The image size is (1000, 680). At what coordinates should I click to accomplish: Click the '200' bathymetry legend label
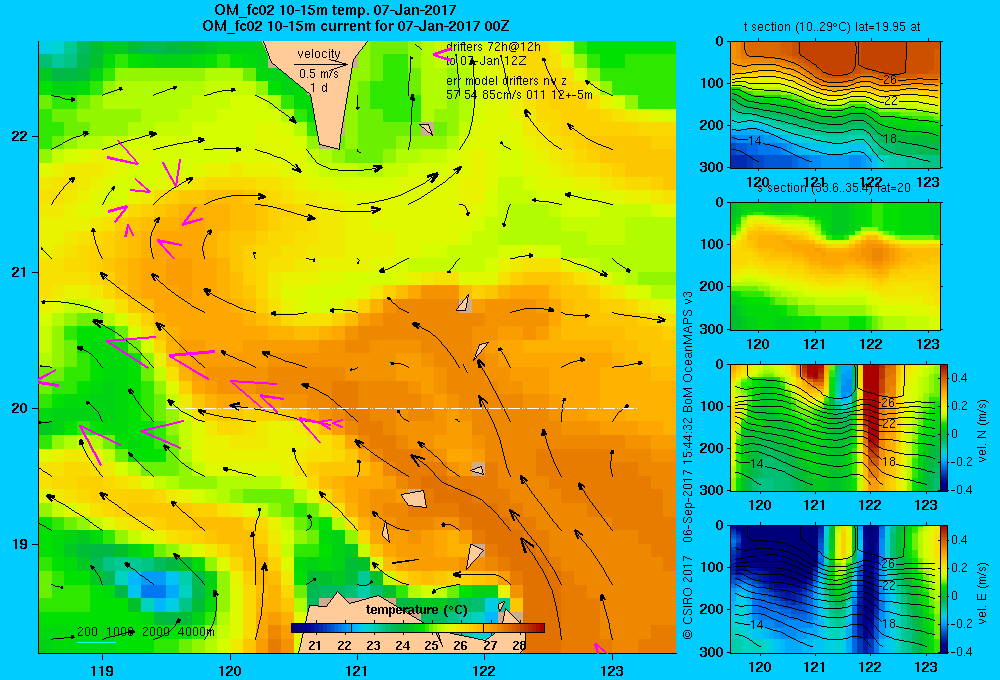(x=87, y=632)
